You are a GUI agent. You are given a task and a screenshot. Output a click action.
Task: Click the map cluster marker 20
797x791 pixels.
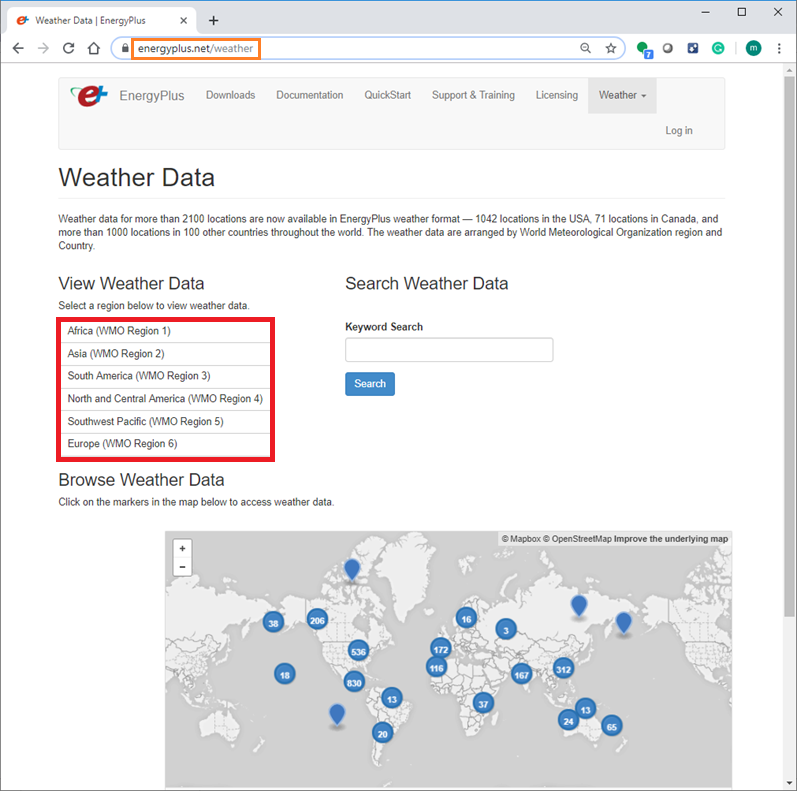(382, 733)
